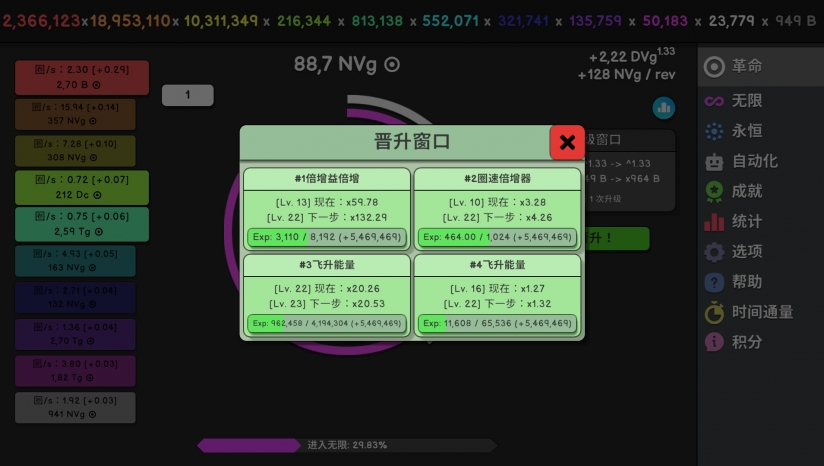
Task: Click the 帮助 question mark icon
Action: click(x=714, y=282)
